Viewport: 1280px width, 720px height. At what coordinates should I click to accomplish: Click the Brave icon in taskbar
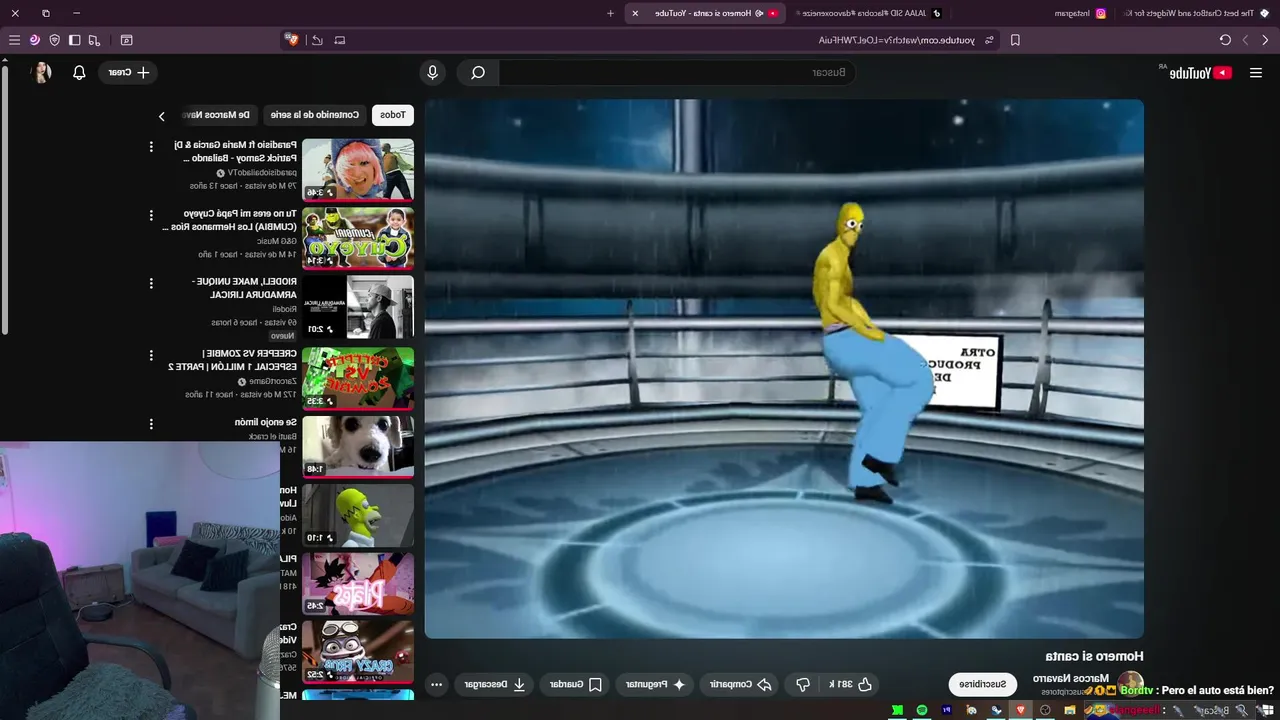coord(1020,710)
